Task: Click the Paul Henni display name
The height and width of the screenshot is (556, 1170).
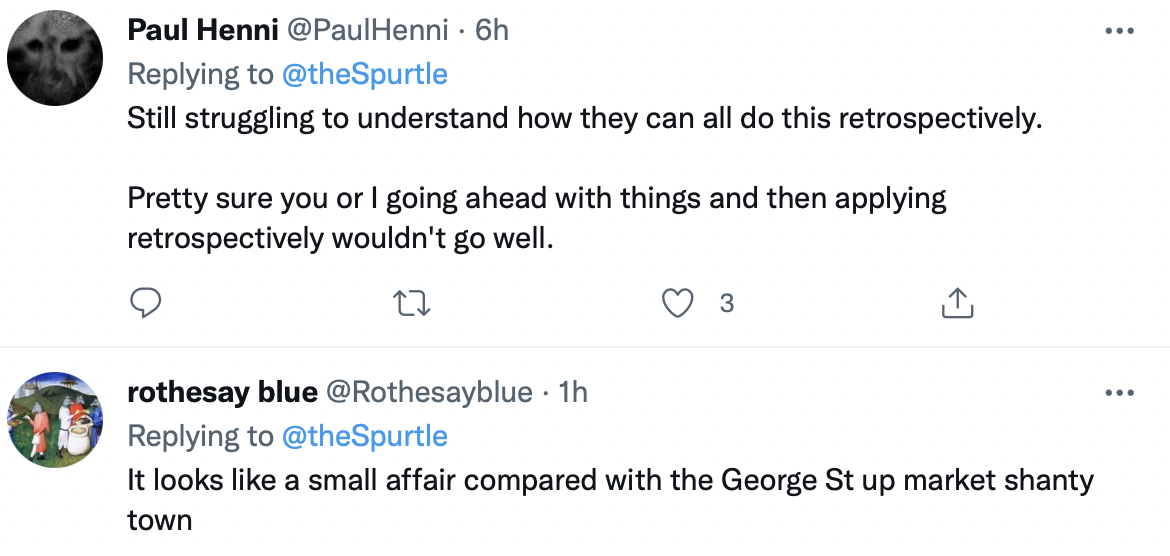Action: [203, 31]
